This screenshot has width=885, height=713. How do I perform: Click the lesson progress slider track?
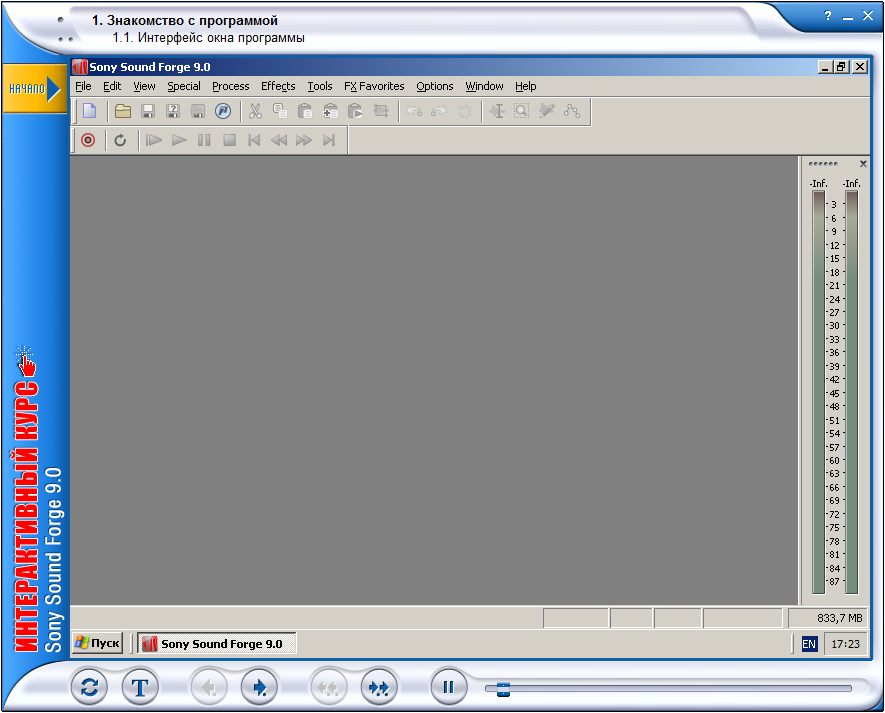[x=668, y=689]
